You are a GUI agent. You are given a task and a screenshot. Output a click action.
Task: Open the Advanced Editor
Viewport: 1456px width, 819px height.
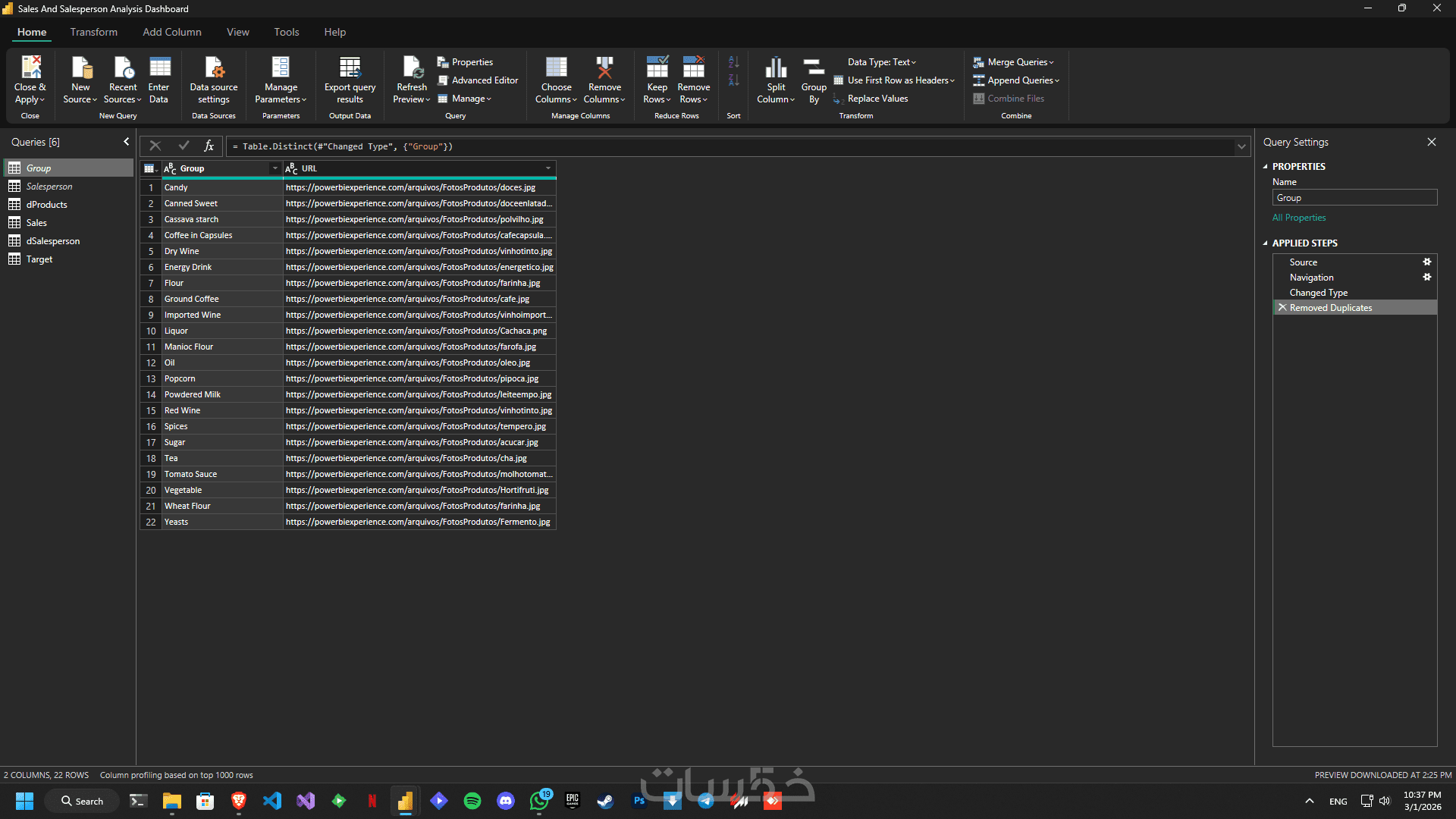(485, 80)
